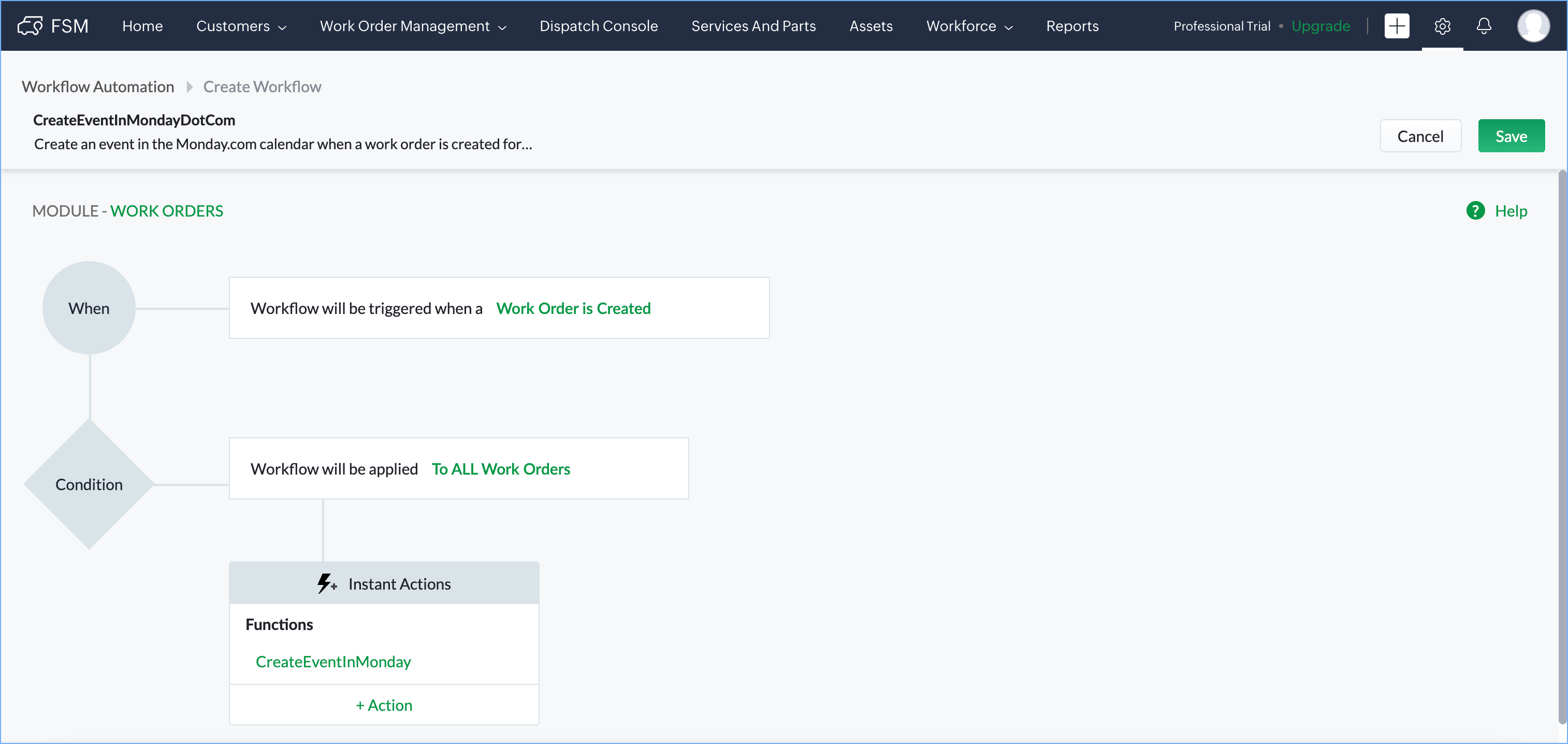The image size is (1568, 744).
Task: Click the Upgrade link
Action: pyautogui.click(x=1320, y=25)
